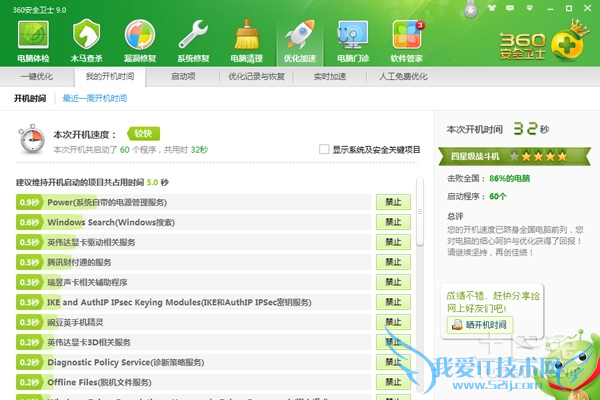Click the skin shirt icon in title bar
This screenshot has height=400, width=600.
click(492, 8)
